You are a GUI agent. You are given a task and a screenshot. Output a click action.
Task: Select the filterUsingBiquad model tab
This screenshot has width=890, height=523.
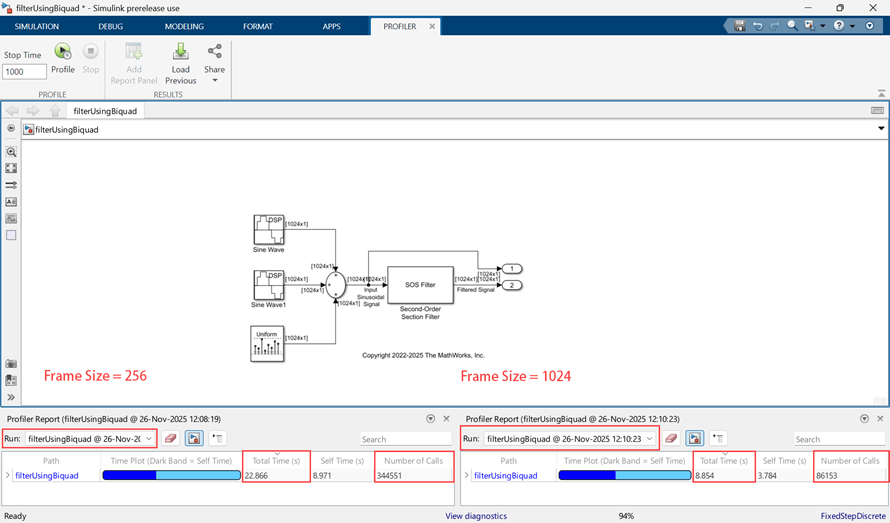[105, 111]
